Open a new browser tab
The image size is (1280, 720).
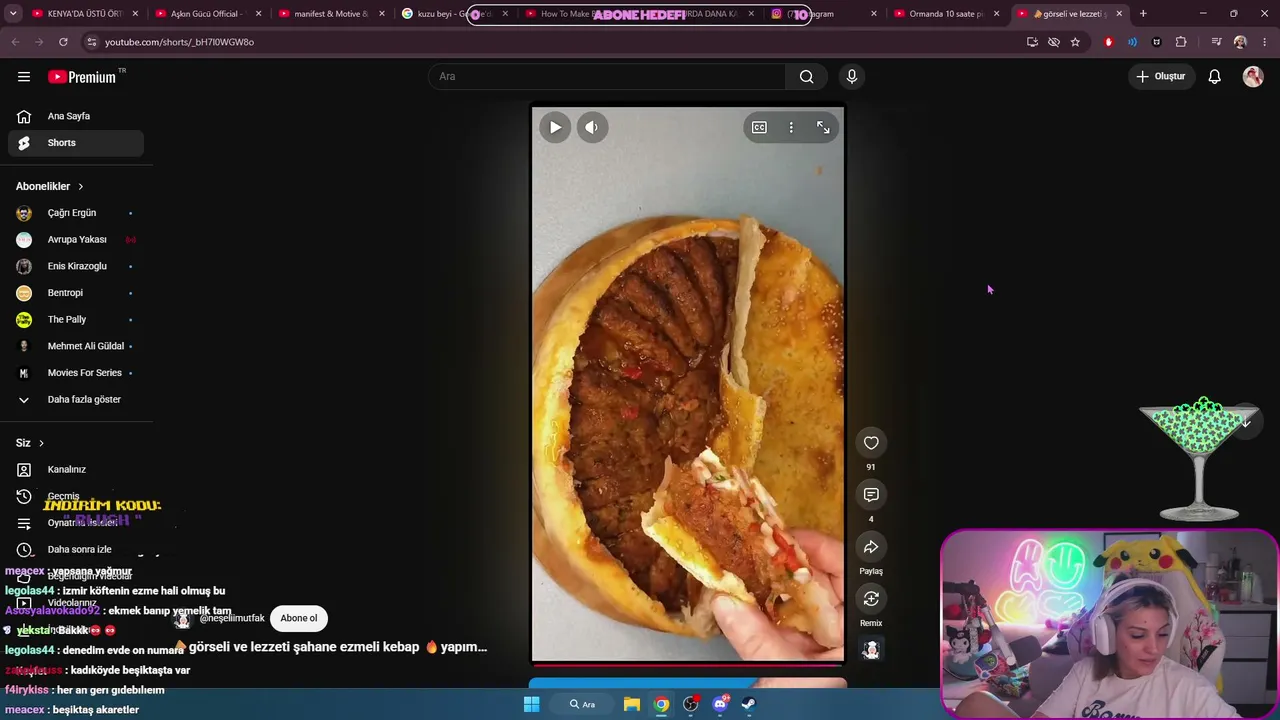1143,14
